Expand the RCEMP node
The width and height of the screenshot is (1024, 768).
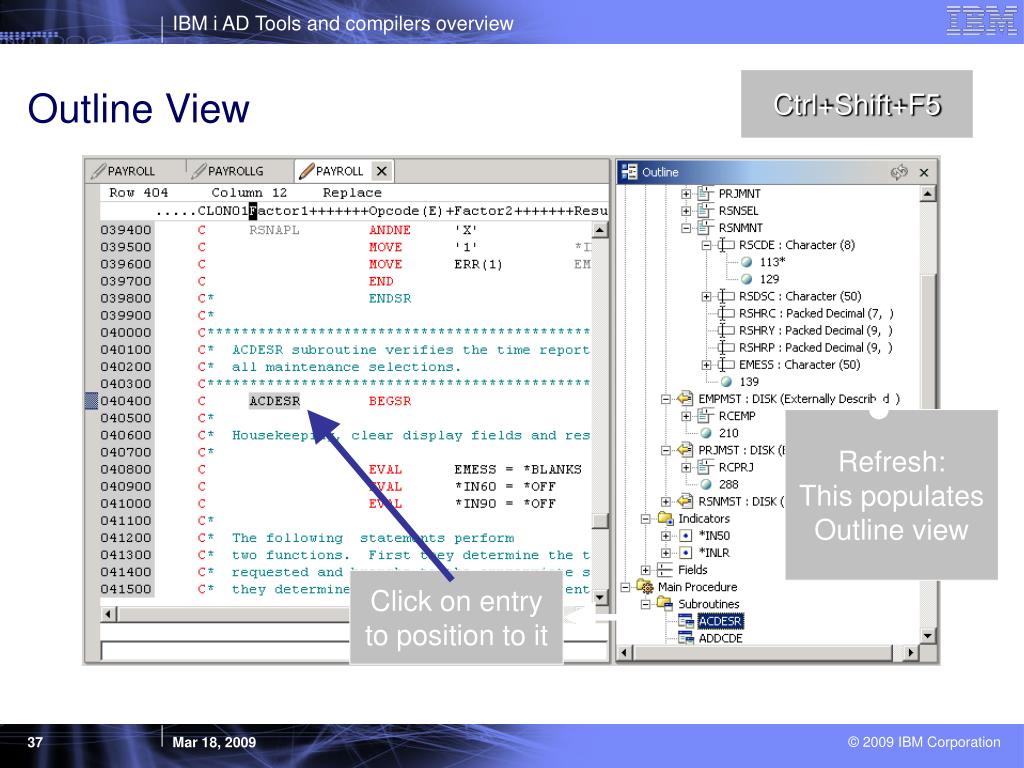tap(686, 416)
